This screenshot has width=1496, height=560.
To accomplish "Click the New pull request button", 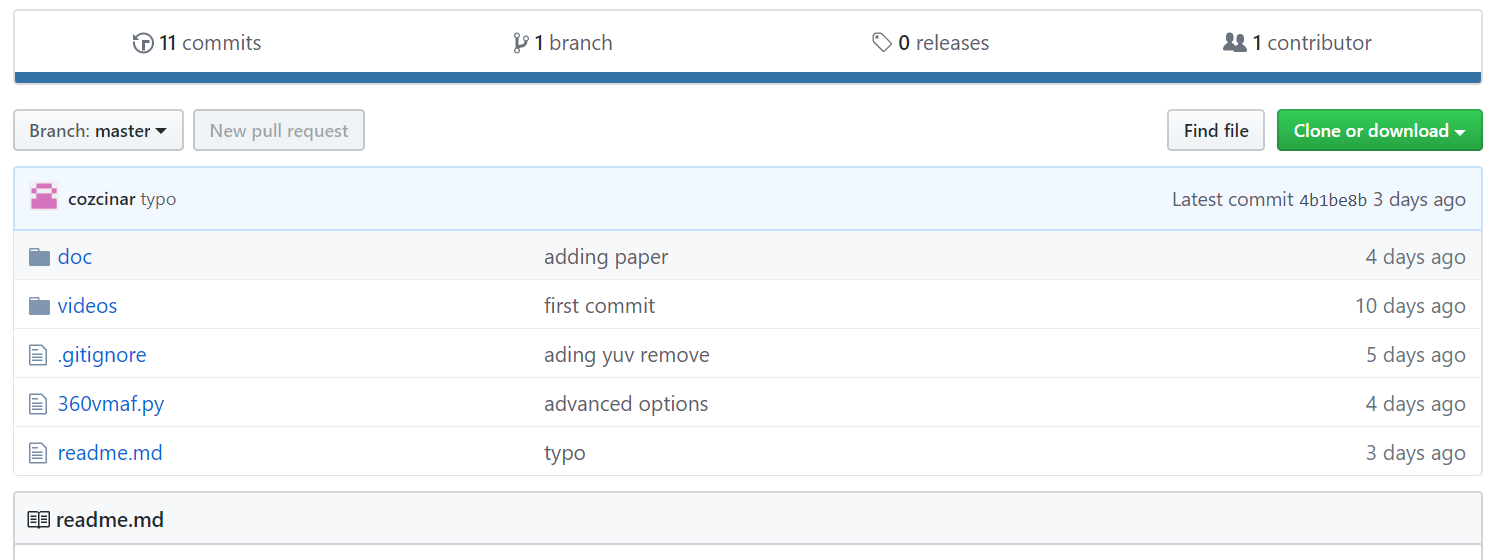I will point(279,130).
